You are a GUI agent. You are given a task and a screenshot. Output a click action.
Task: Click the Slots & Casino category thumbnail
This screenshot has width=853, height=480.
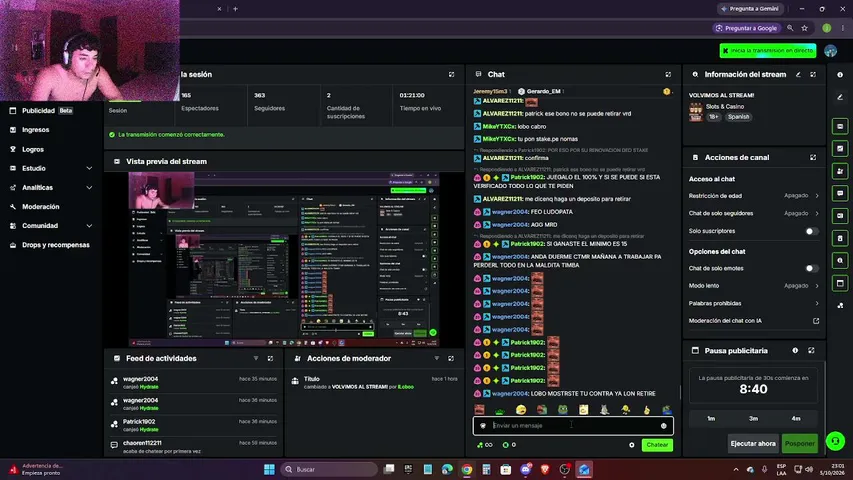click(x=696, y=112)
